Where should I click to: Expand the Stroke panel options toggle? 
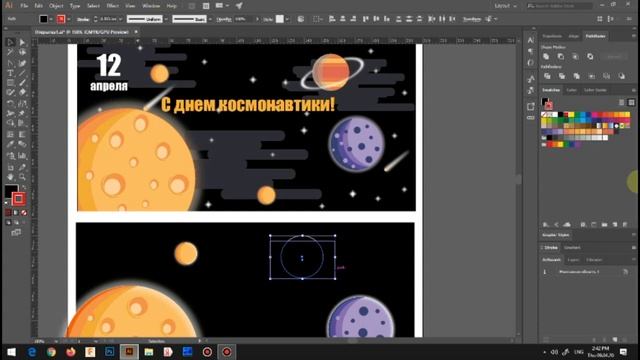542,247
